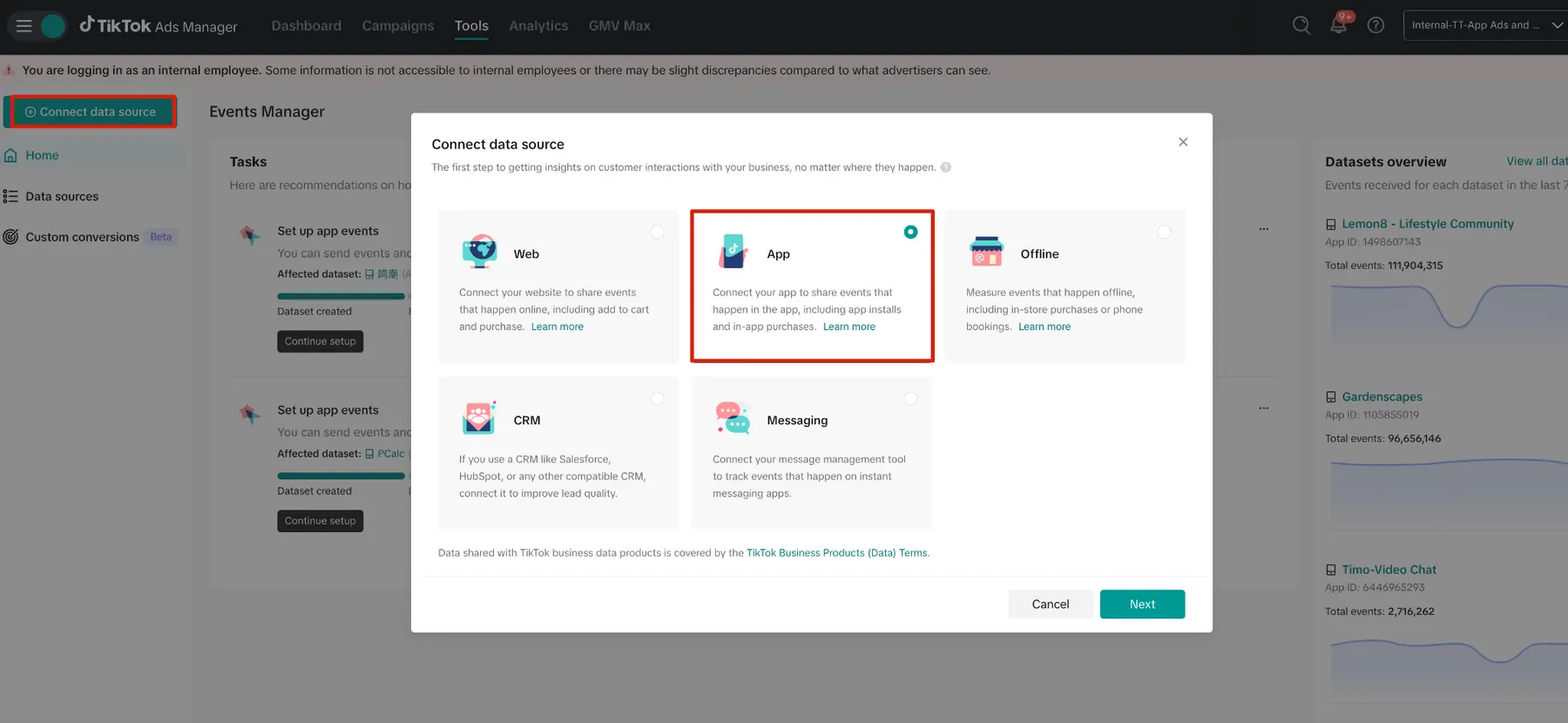Expand the account selector dropdown

tap(1485, 25)
